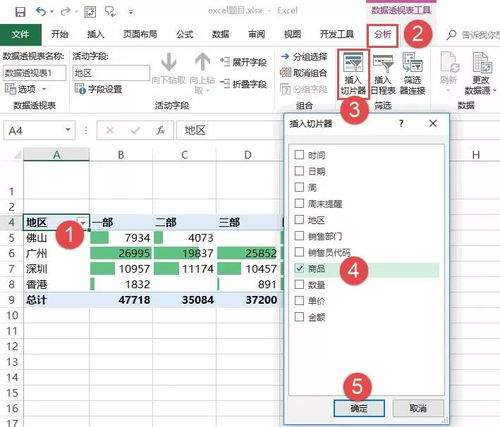Viewport: 500px width, 427px height.
Task: Check the 金额 checkbox
Action: pos(299,317)
